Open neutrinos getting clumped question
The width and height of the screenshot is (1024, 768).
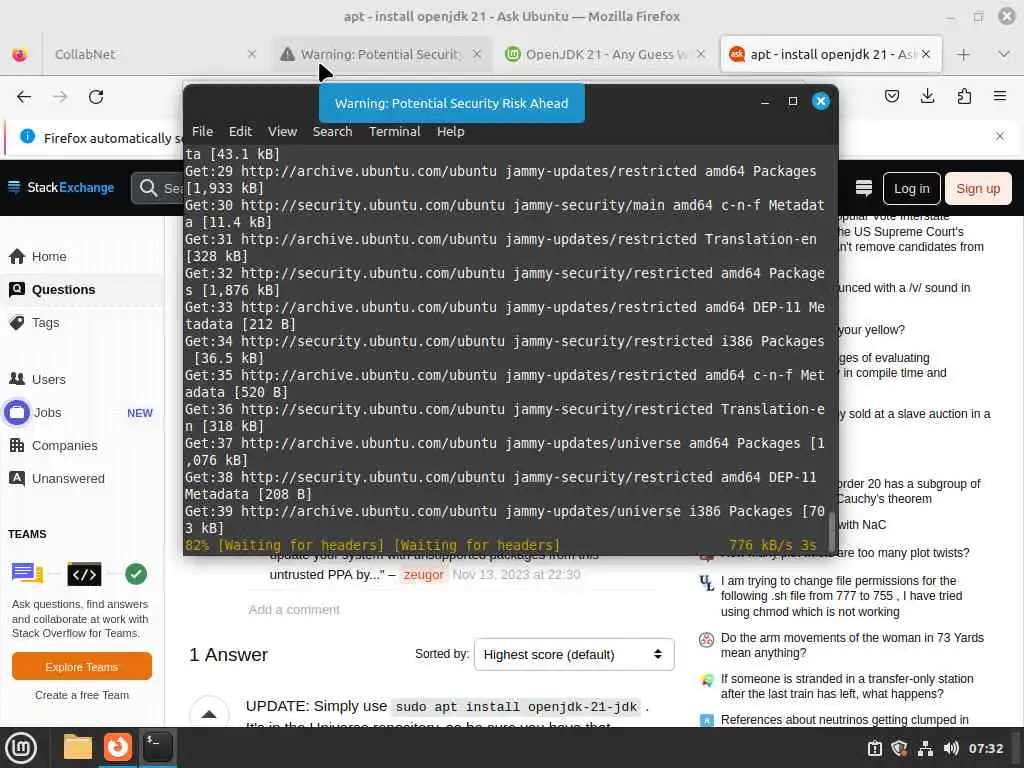click(844, 720)
